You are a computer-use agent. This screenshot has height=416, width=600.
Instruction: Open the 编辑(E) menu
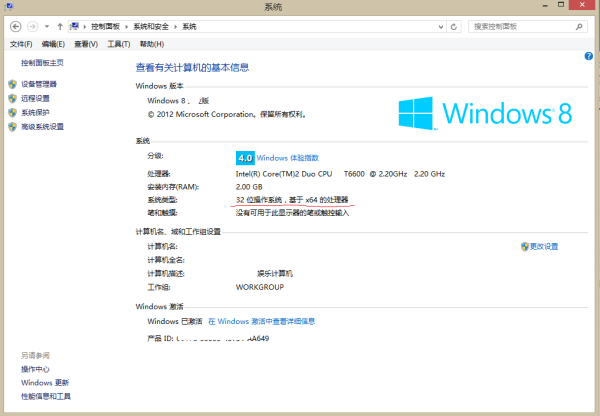53,44
